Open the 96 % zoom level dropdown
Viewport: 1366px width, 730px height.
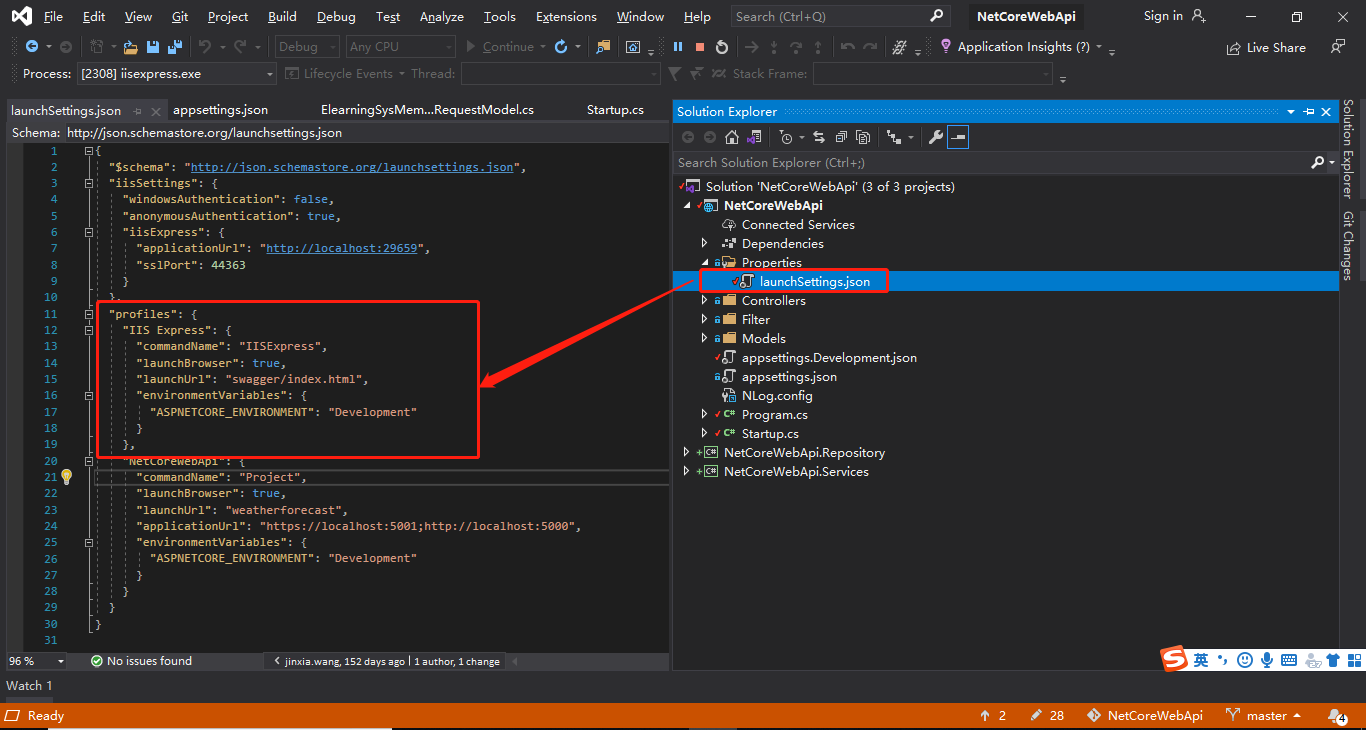pos(60,661)
